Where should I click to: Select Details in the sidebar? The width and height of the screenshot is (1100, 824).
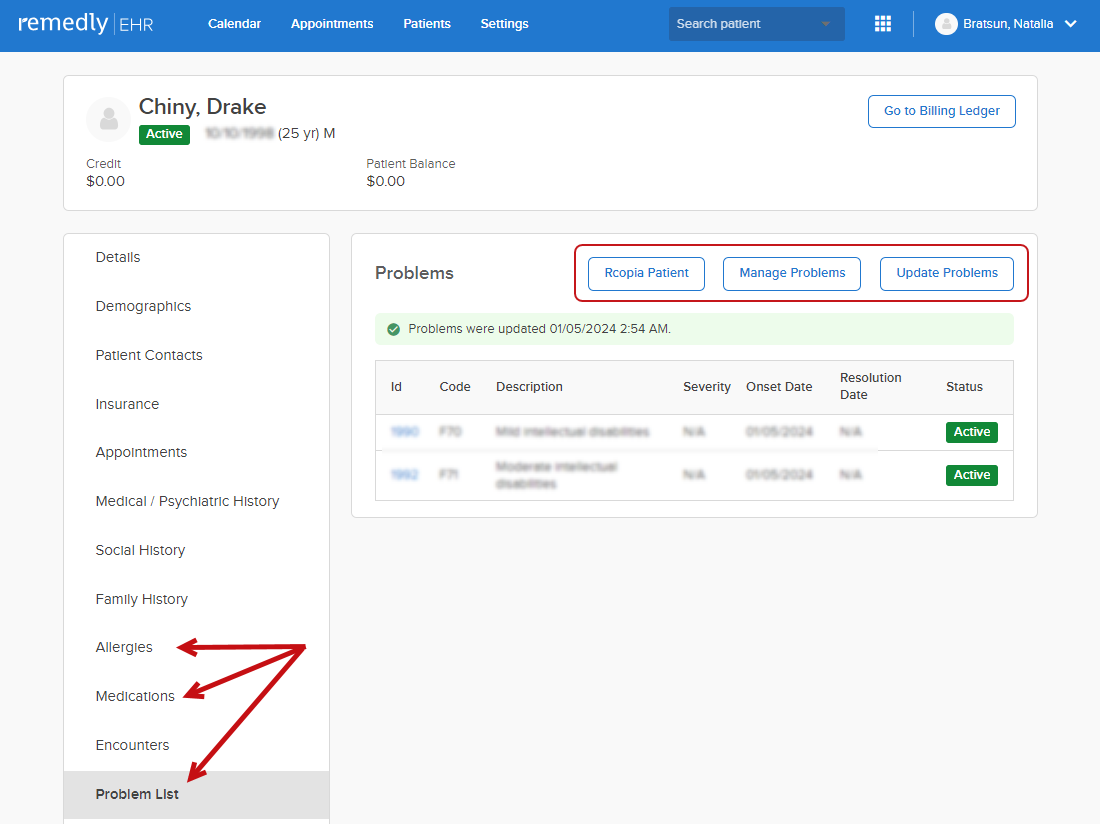pos(118,257)
